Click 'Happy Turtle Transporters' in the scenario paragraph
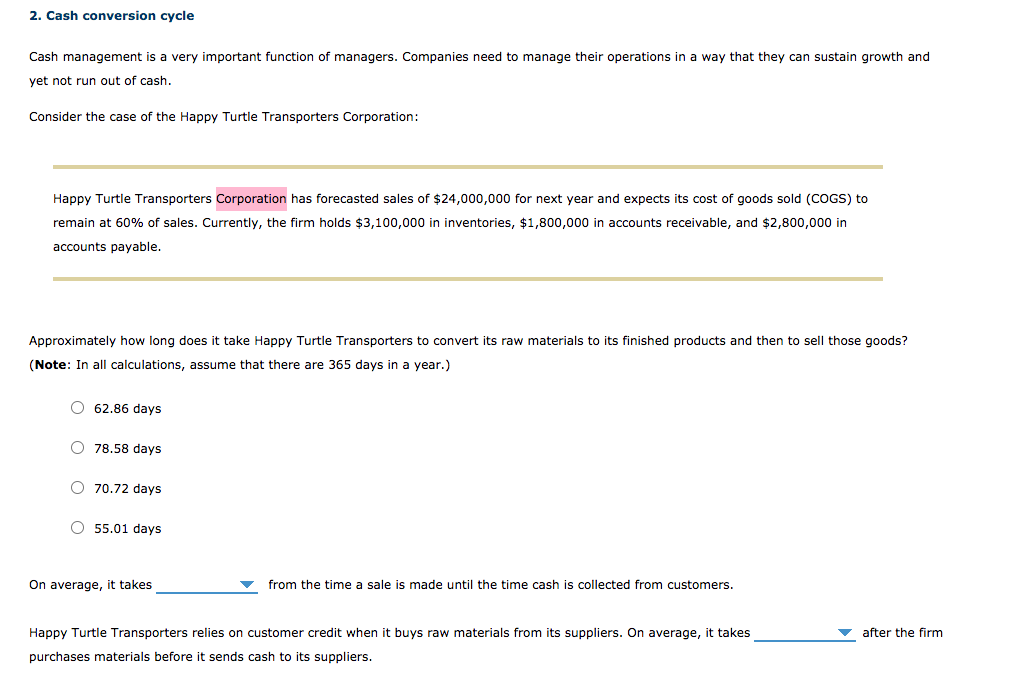 pos(131,198)
